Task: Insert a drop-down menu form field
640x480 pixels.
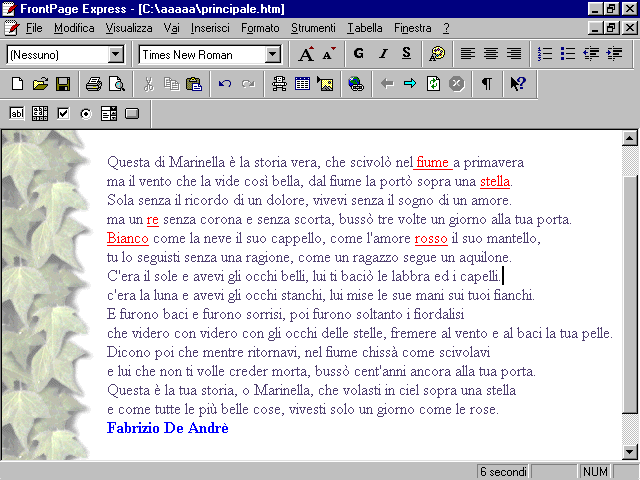Action: click(109, 113)
